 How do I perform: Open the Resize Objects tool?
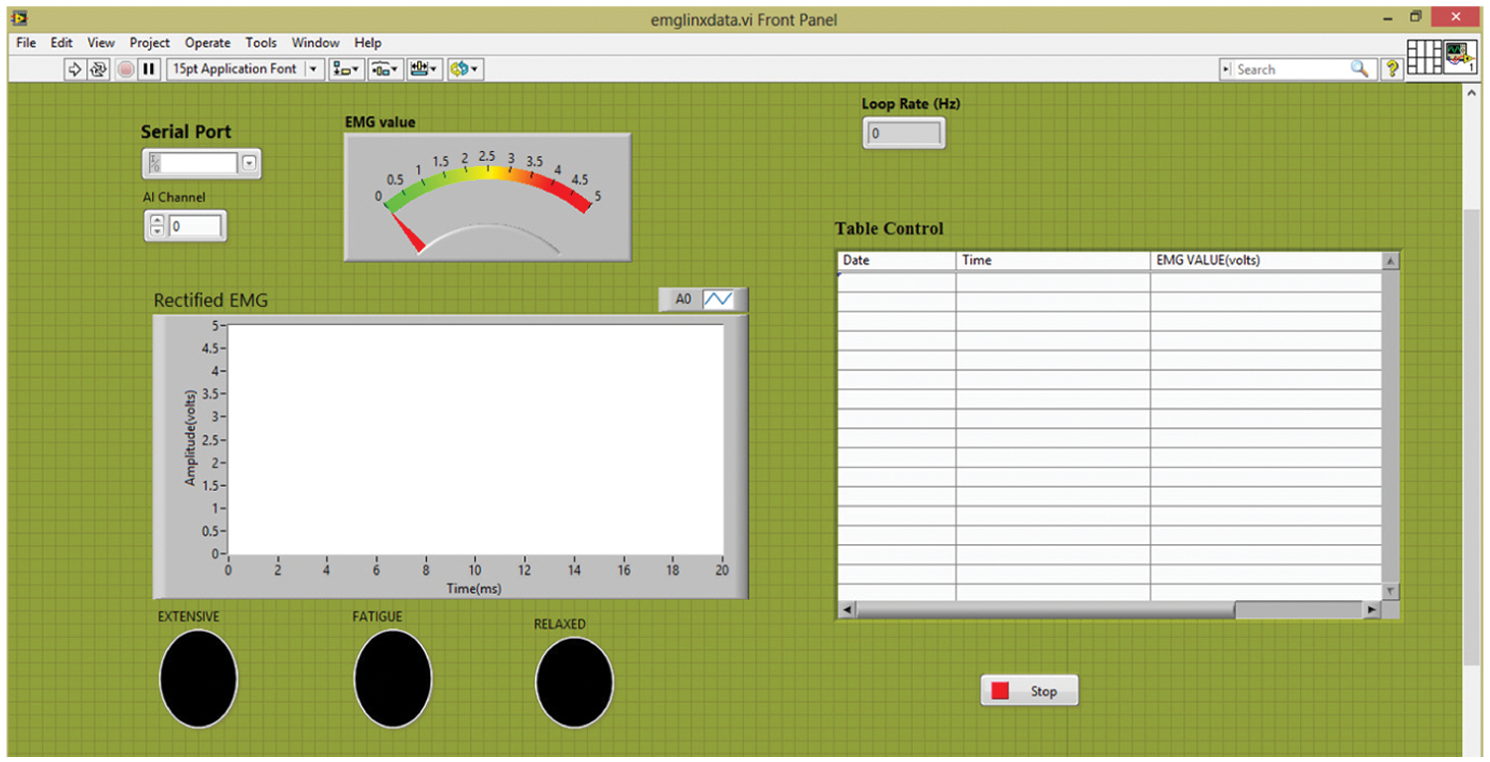(x=423, y=69)
